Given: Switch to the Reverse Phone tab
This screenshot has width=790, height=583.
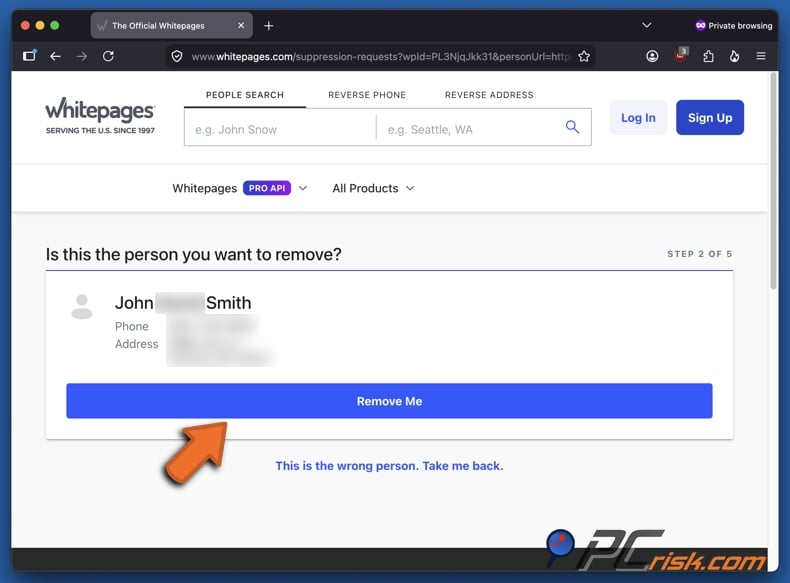Looking at the screenshot, I should click(x=367, y=95).
